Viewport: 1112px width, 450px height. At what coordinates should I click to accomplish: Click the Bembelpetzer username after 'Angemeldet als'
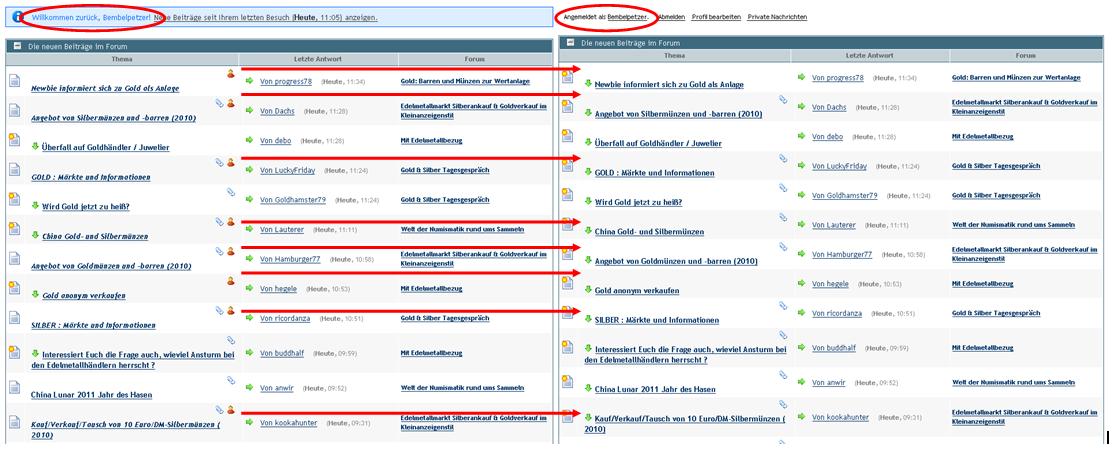coord(627,18)
